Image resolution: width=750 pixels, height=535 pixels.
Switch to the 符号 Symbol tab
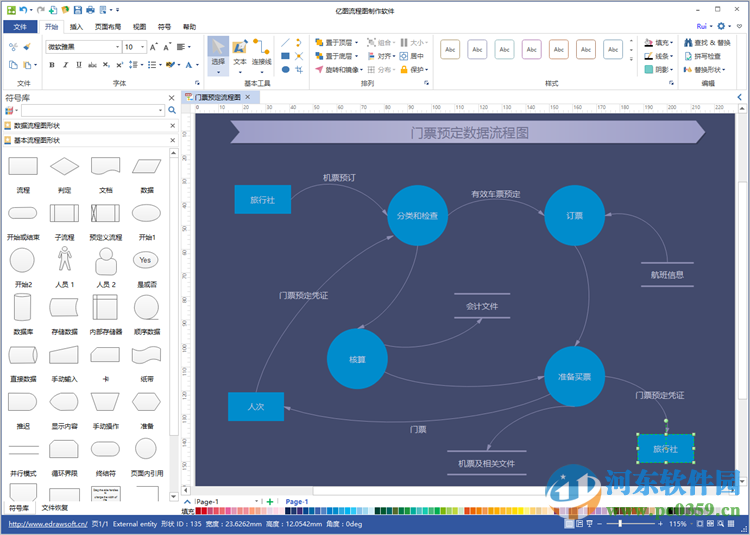tap(165, 27)
